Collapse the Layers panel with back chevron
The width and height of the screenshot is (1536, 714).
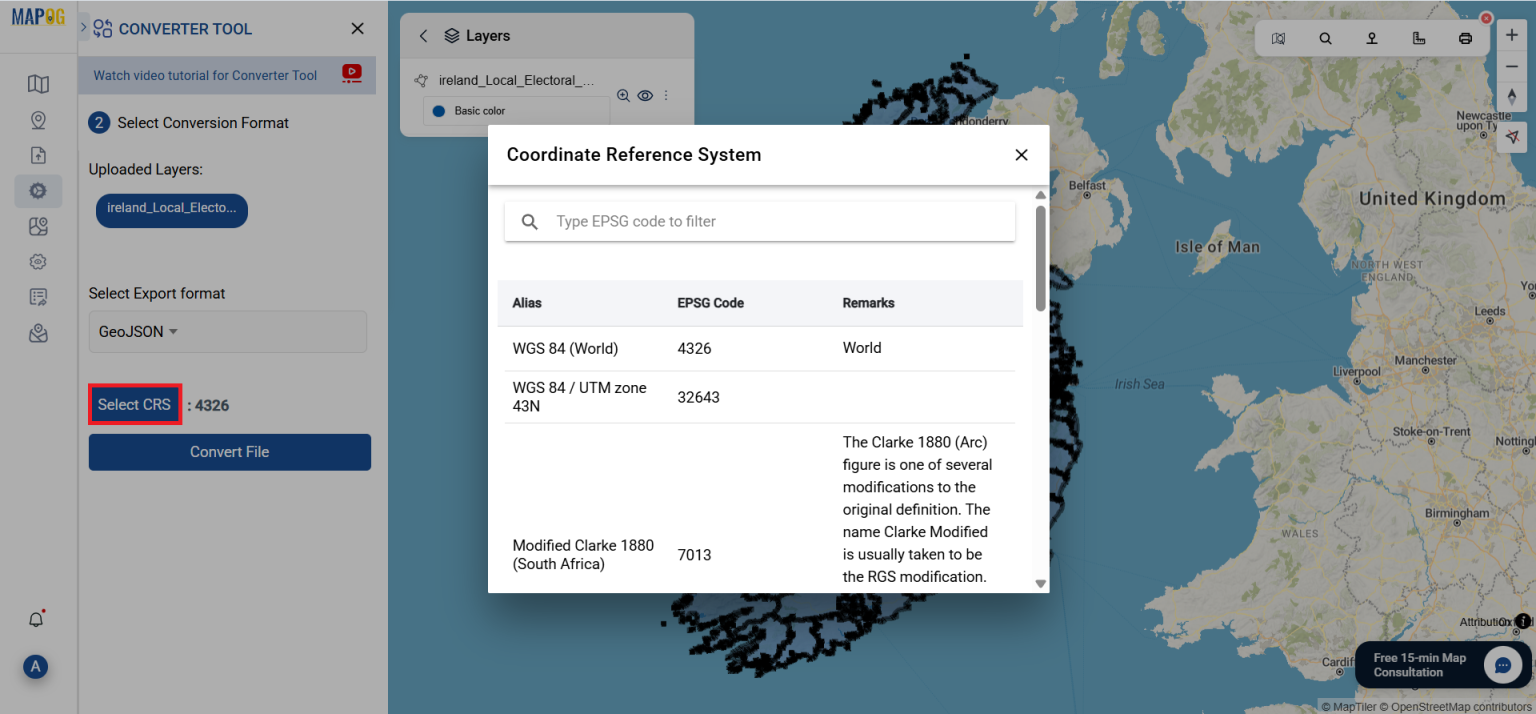click(423, 35)
